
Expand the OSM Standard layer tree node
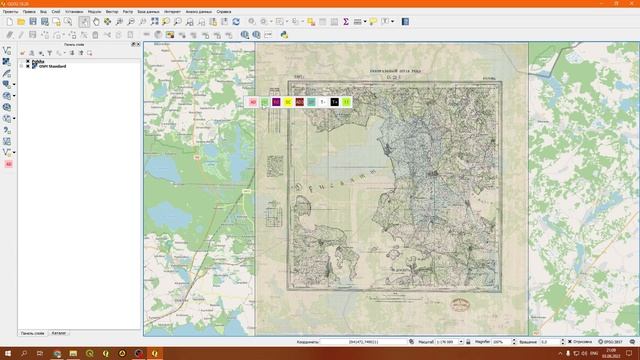[21, 66]
